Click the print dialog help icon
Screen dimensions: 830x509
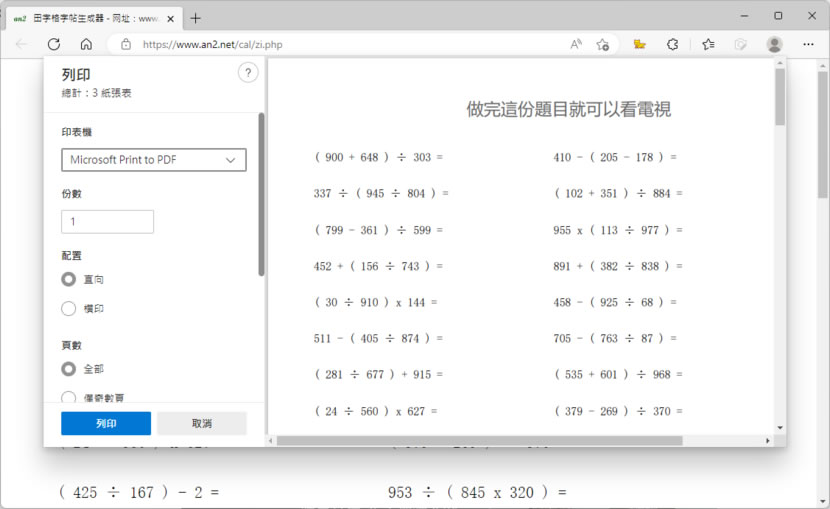pos(248,73)
